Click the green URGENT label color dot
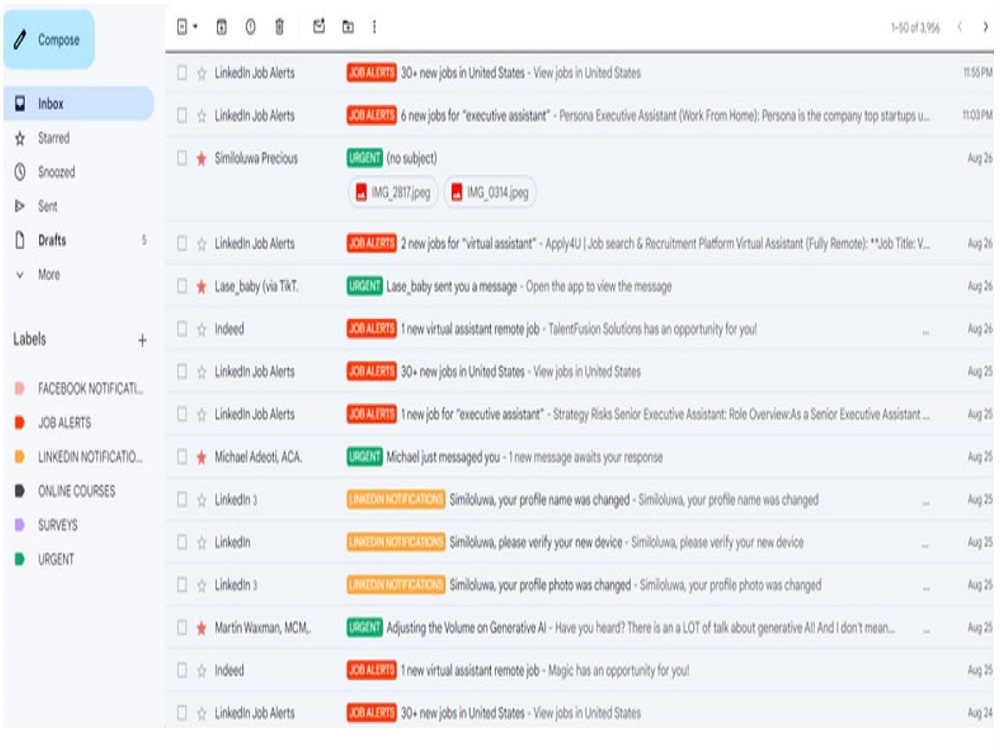Screen dimensions: 1000x750 (19, 559)
